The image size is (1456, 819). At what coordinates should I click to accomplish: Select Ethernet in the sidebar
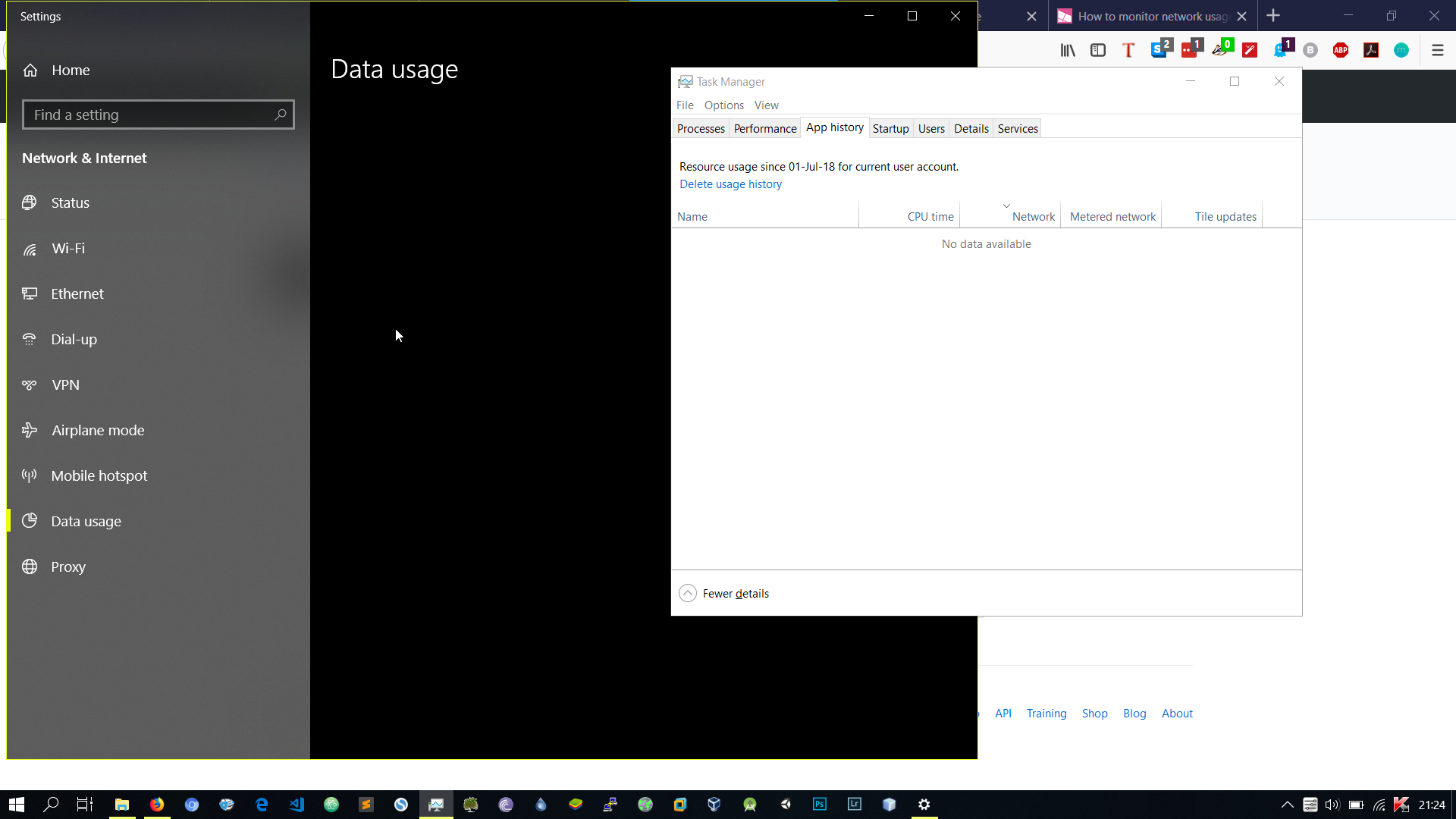click(77, 293)
